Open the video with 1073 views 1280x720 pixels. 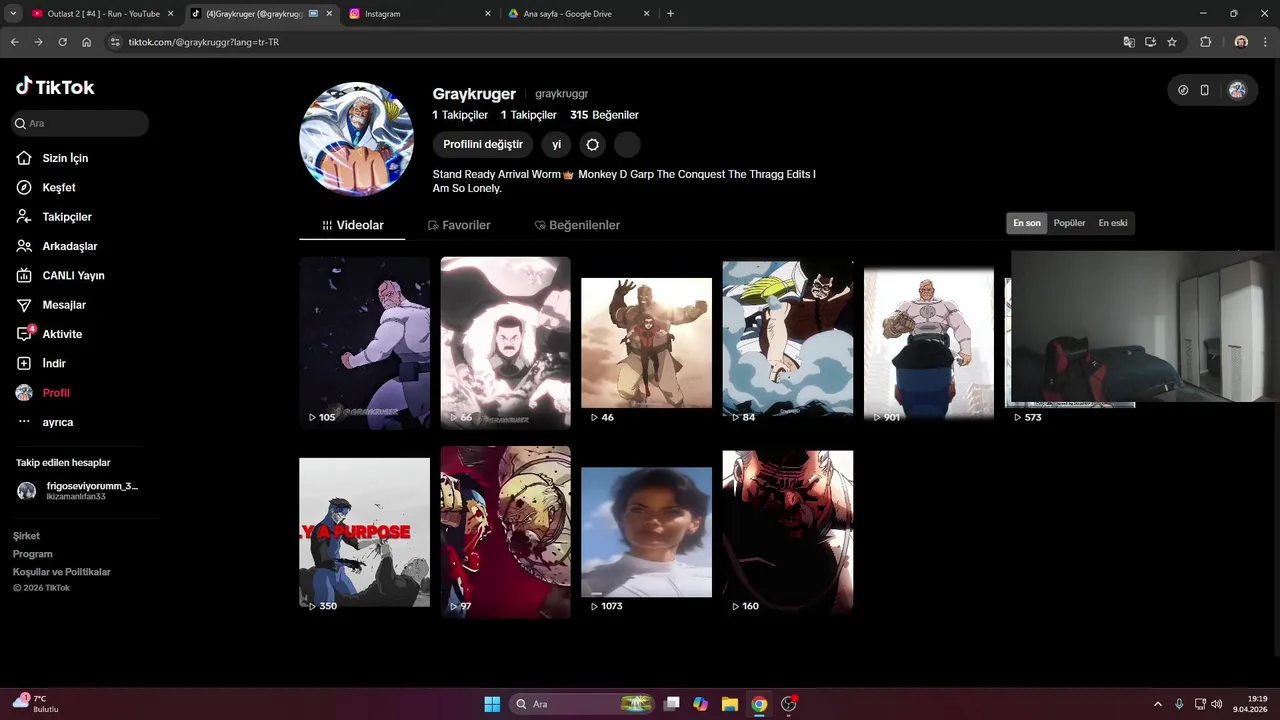(x=647, y=532)
